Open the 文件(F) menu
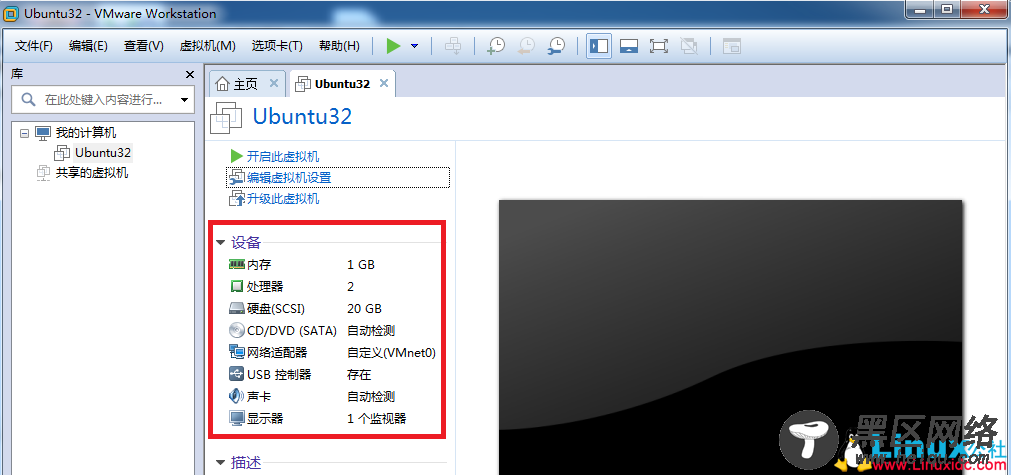The width and height of the screenshot is (1011, 475). point(34,46)
